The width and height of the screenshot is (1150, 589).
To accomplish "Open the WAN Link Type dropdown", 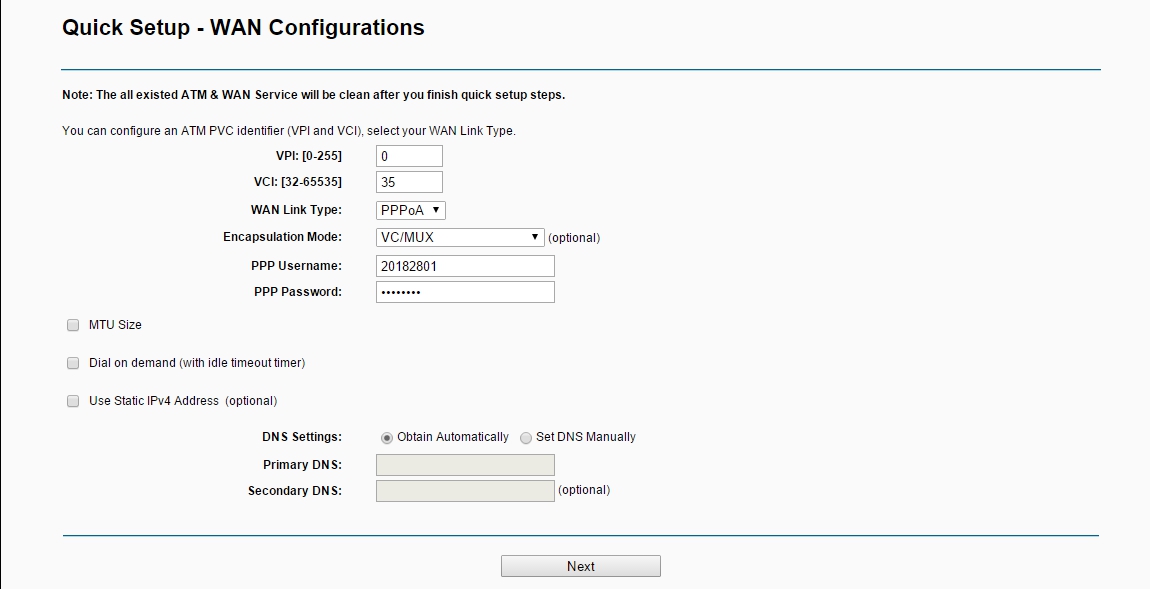I will pos(411,210).
